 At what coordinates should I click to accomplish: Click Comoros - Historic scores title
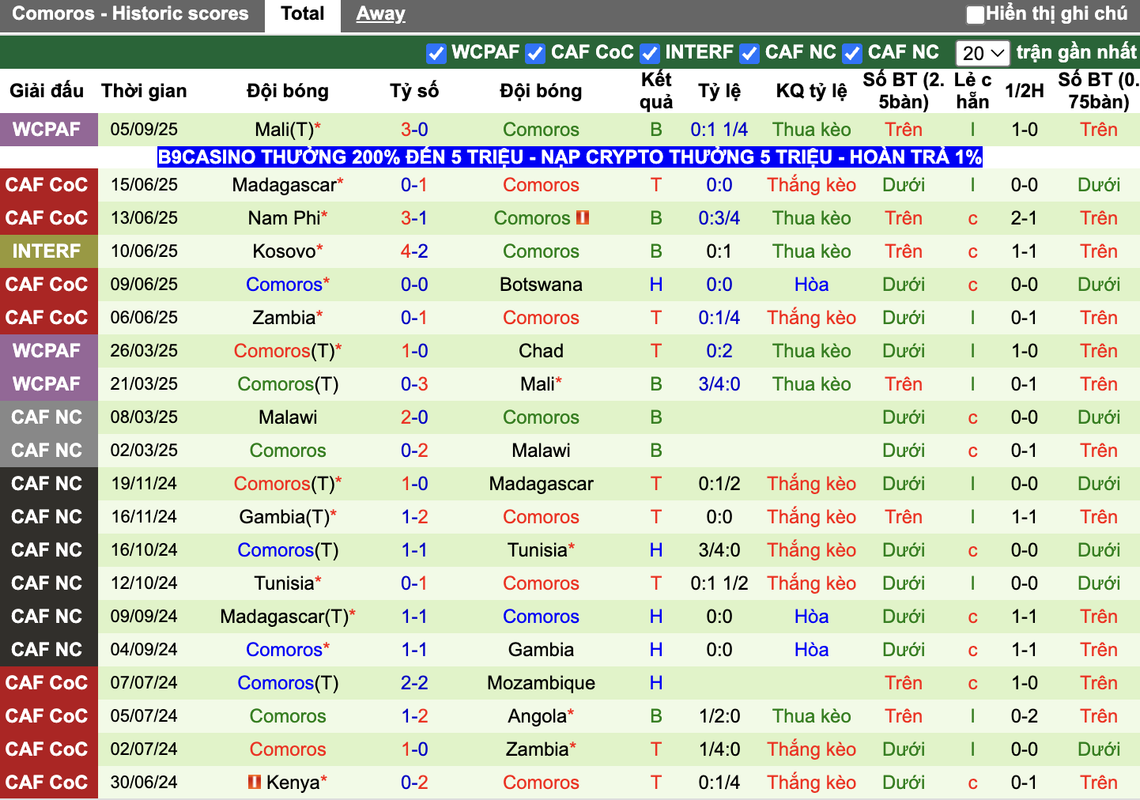(130, 14)
